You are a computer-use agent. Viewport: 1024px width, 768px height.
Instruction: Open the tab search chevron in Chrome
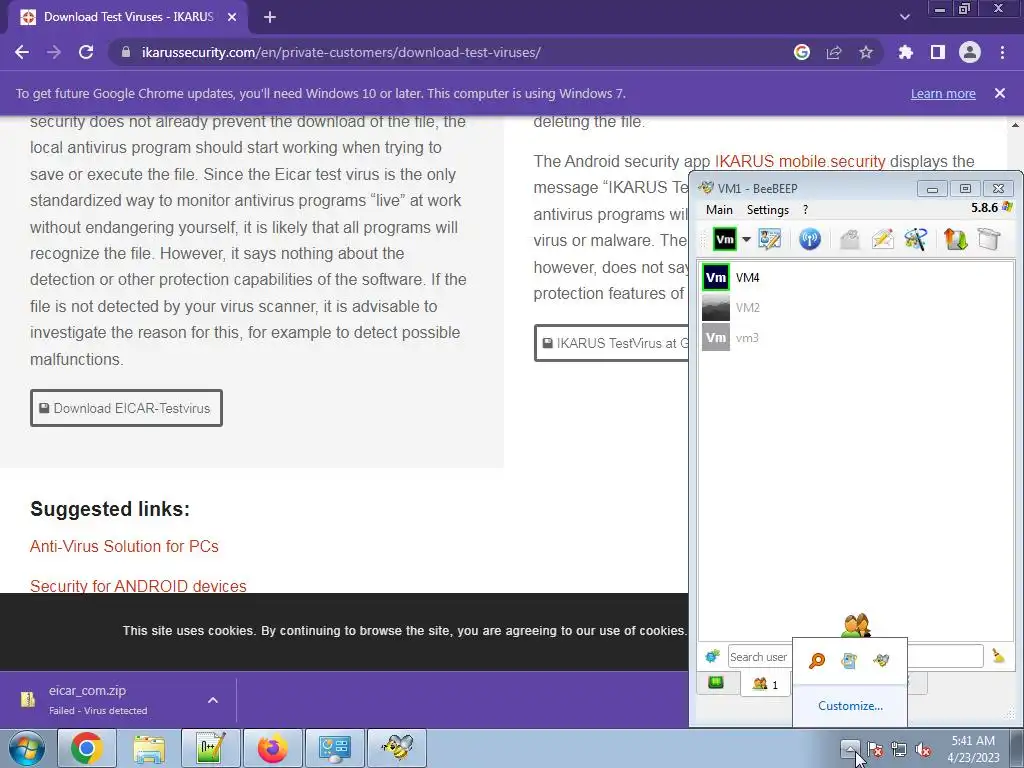(x=904, y=17)
